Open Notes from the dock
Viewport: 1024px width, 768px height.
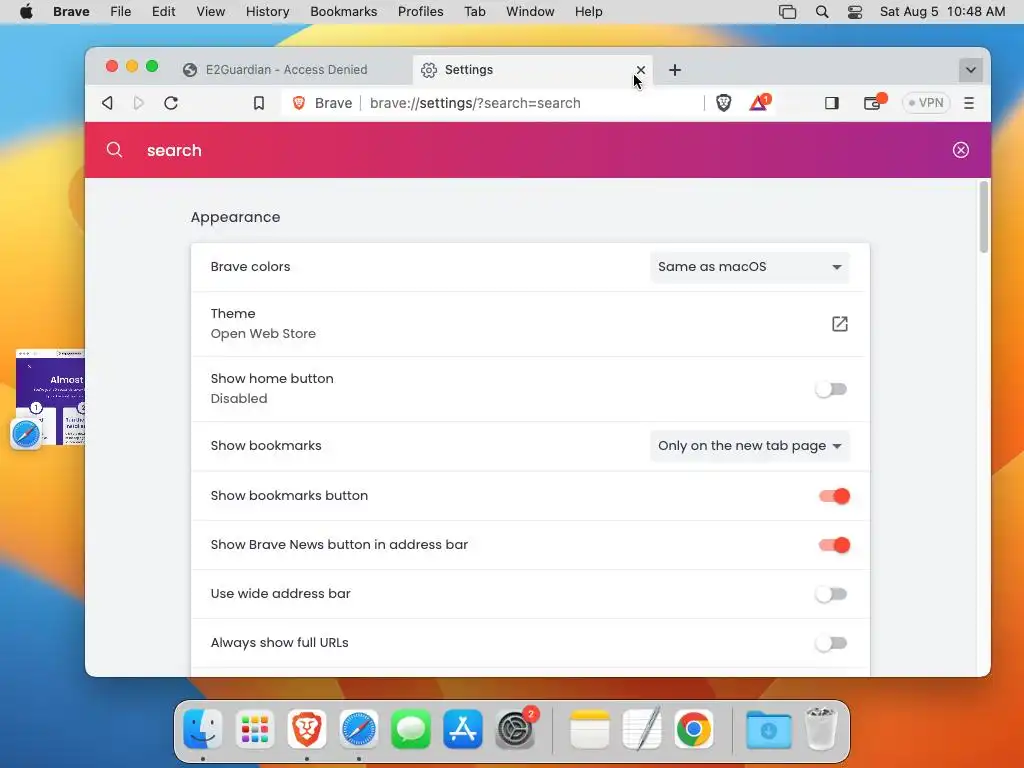[x=590, y=729]
